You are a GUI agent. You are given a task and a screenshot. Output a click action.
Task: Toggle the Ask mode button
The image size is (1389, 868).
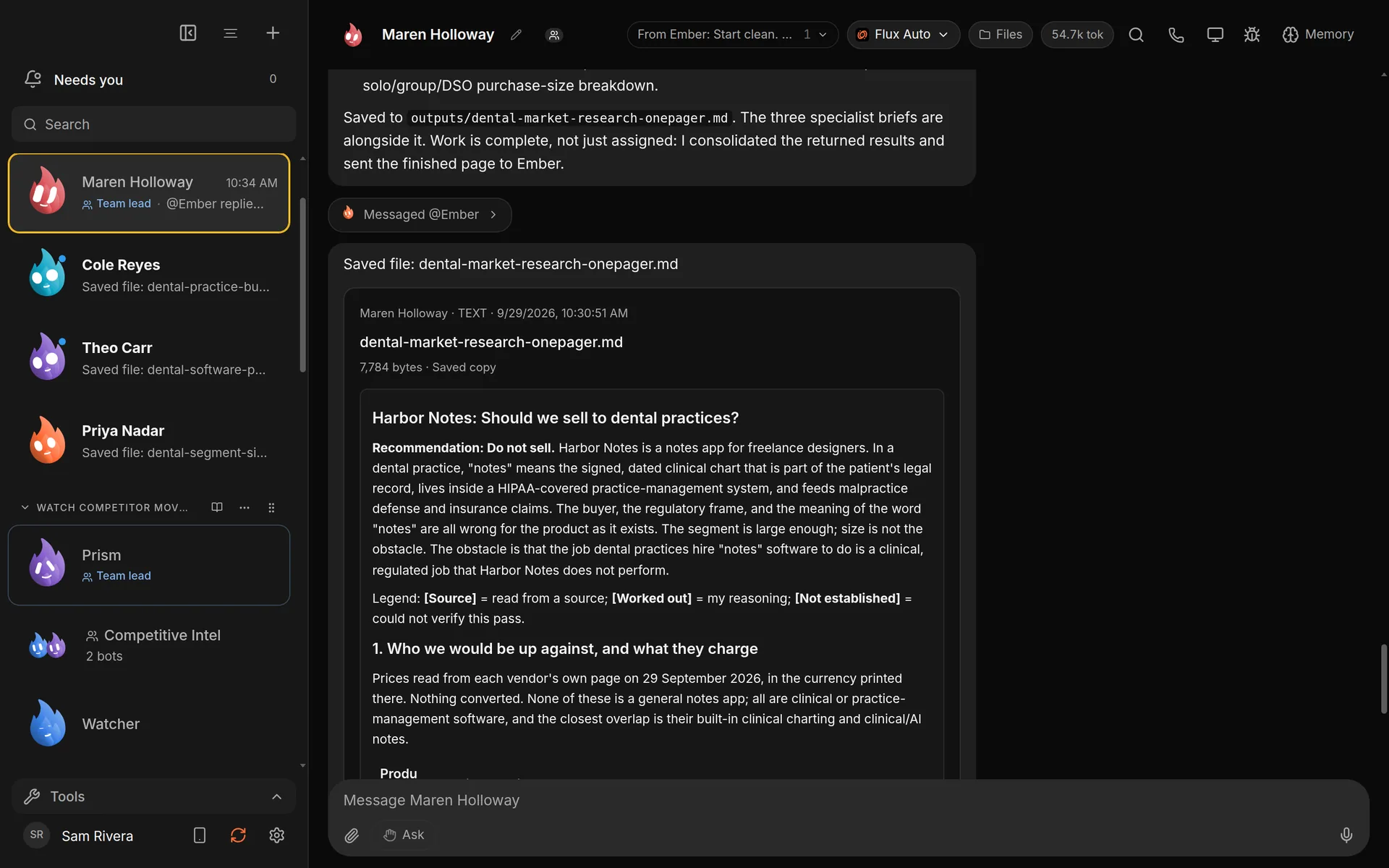click(x=404, y=835)
